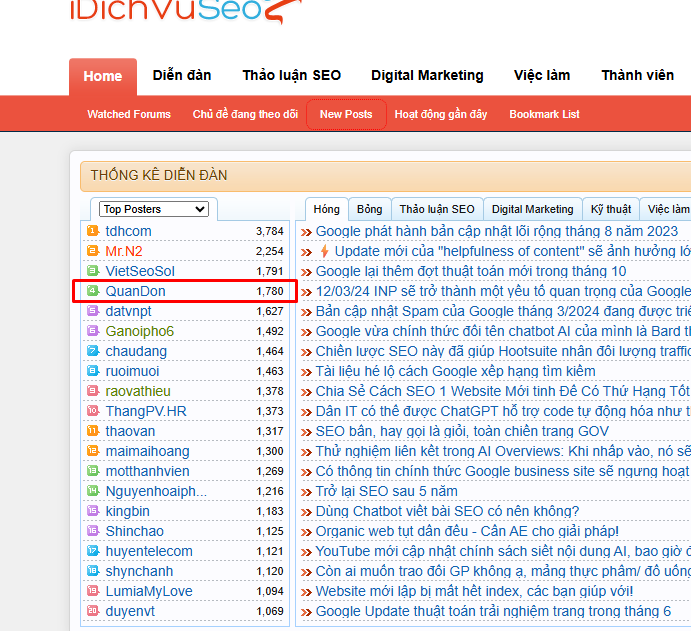
Task: Open the Việc làm navigation item
Action: pos(542,75)
